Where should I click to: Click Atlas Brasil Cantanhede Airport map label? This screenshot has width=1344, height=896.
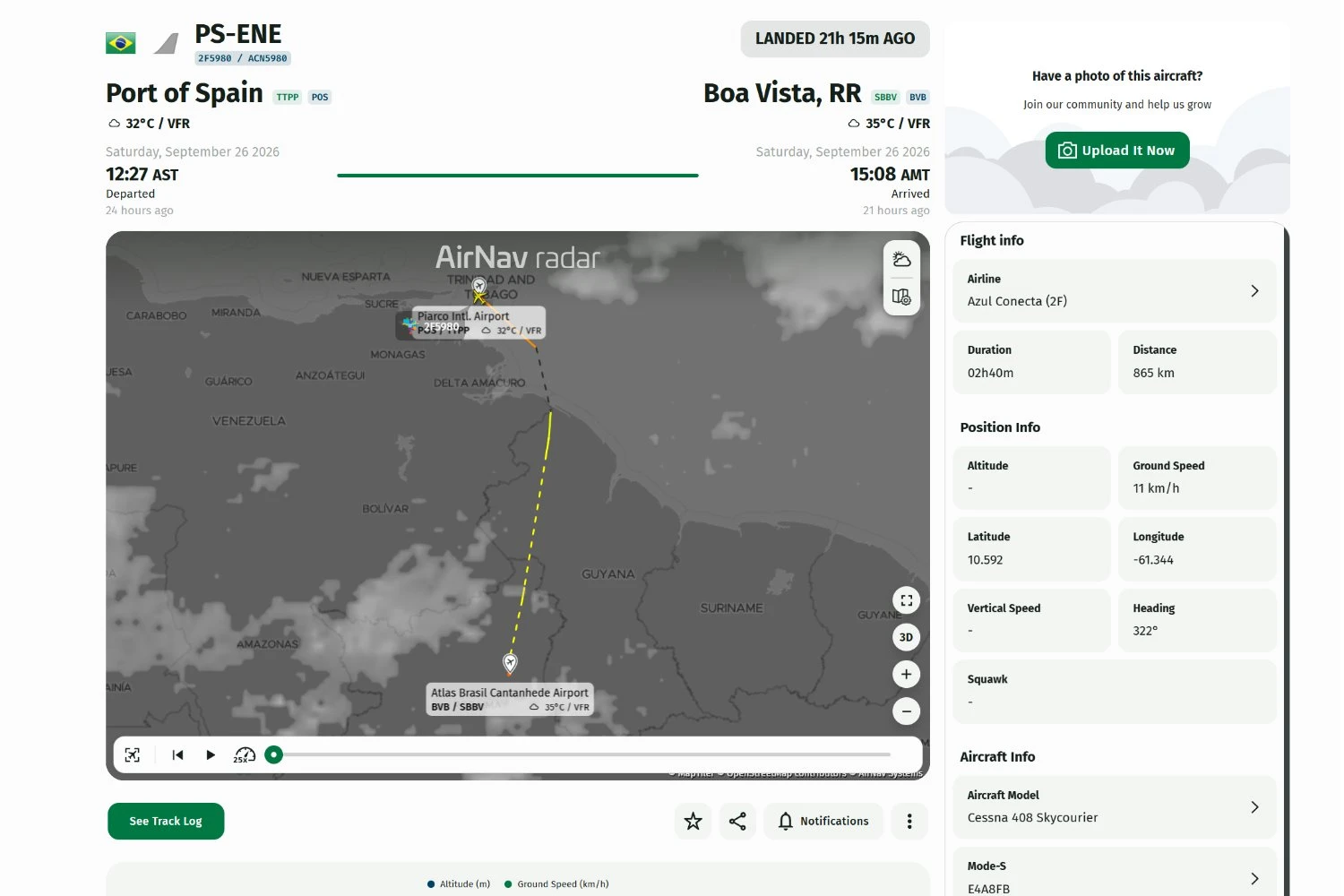pyautogui.click(x=510, y=699)
